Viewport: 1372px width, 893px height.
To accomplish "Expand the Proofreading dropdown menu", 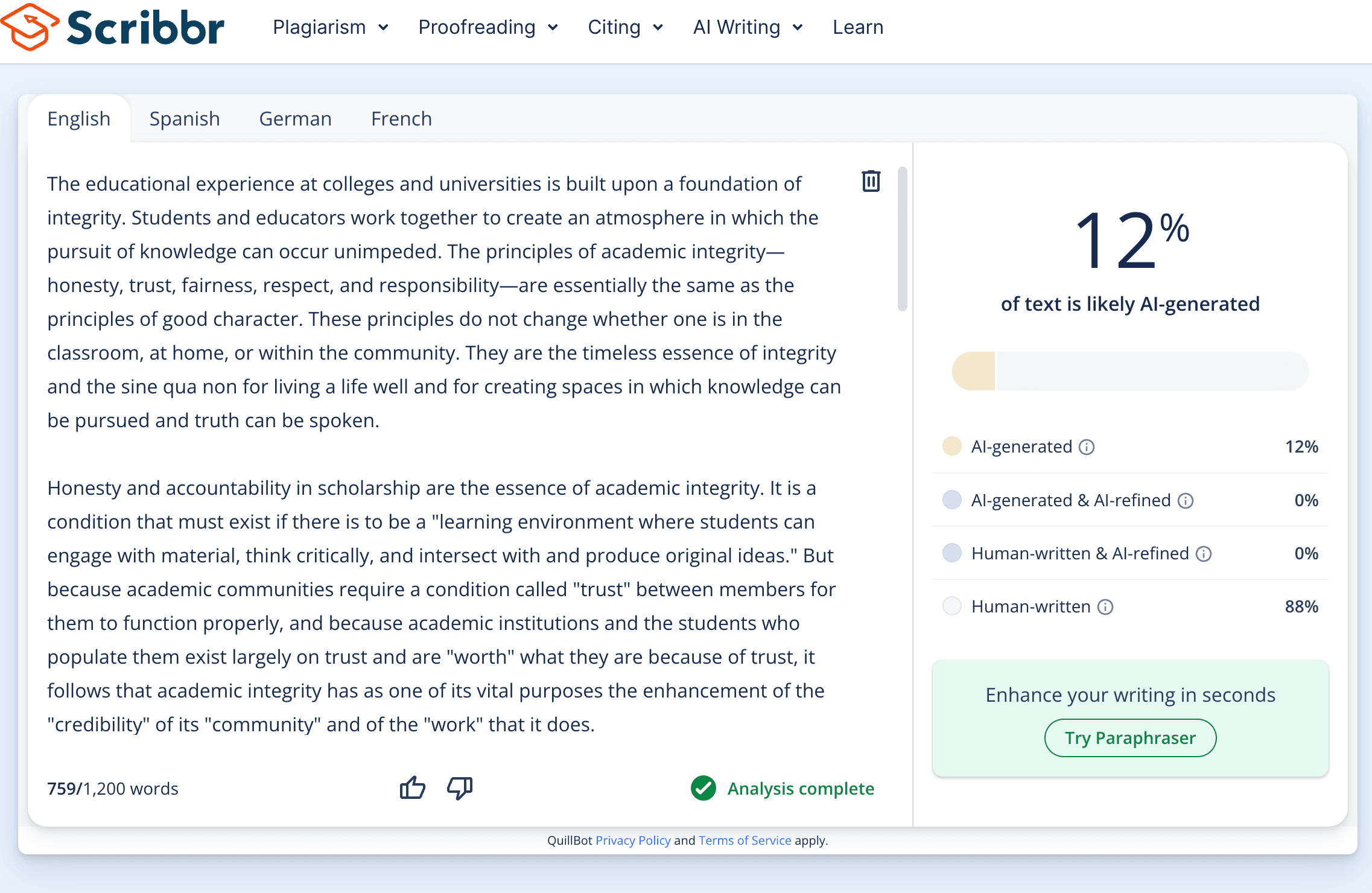I will coord(488,27).
